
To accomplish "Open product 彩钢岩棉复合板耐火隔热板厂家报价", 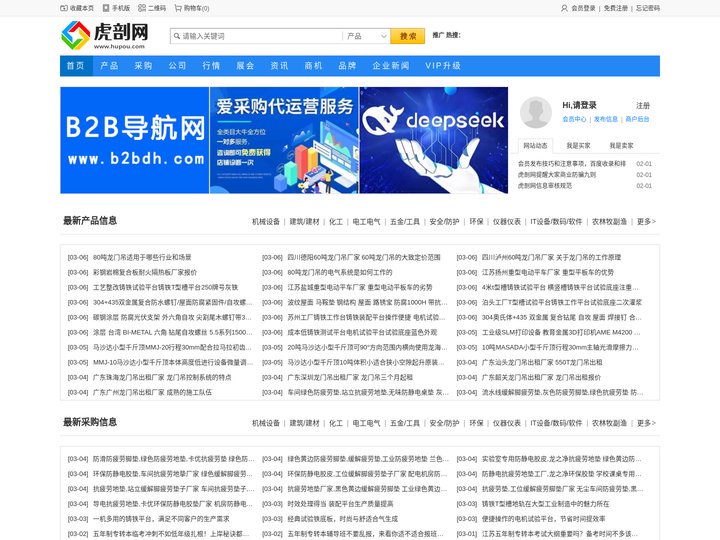I will click(145, 272).
